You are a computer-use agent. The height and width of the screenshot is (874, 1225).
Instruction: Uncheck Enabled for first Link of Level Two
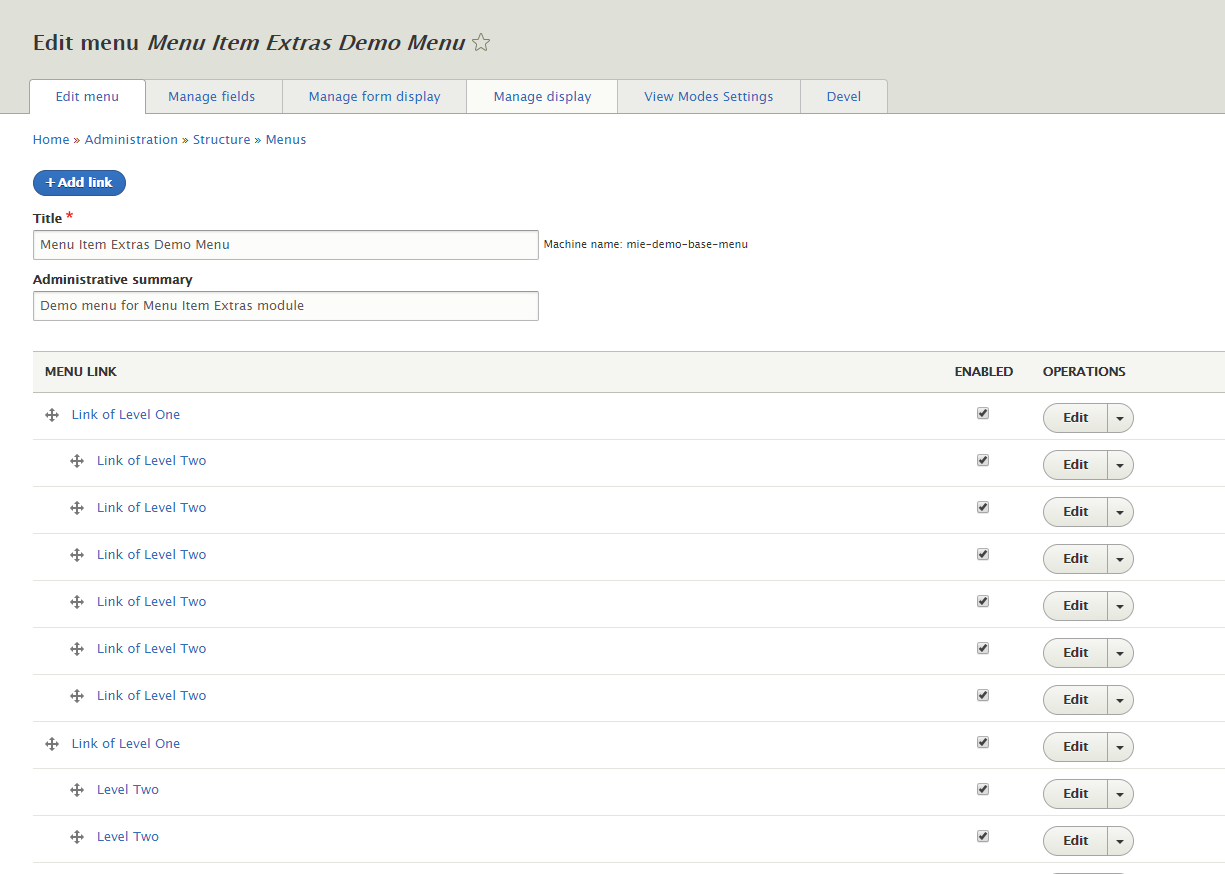pyautogui.click(x=983, y=460)
